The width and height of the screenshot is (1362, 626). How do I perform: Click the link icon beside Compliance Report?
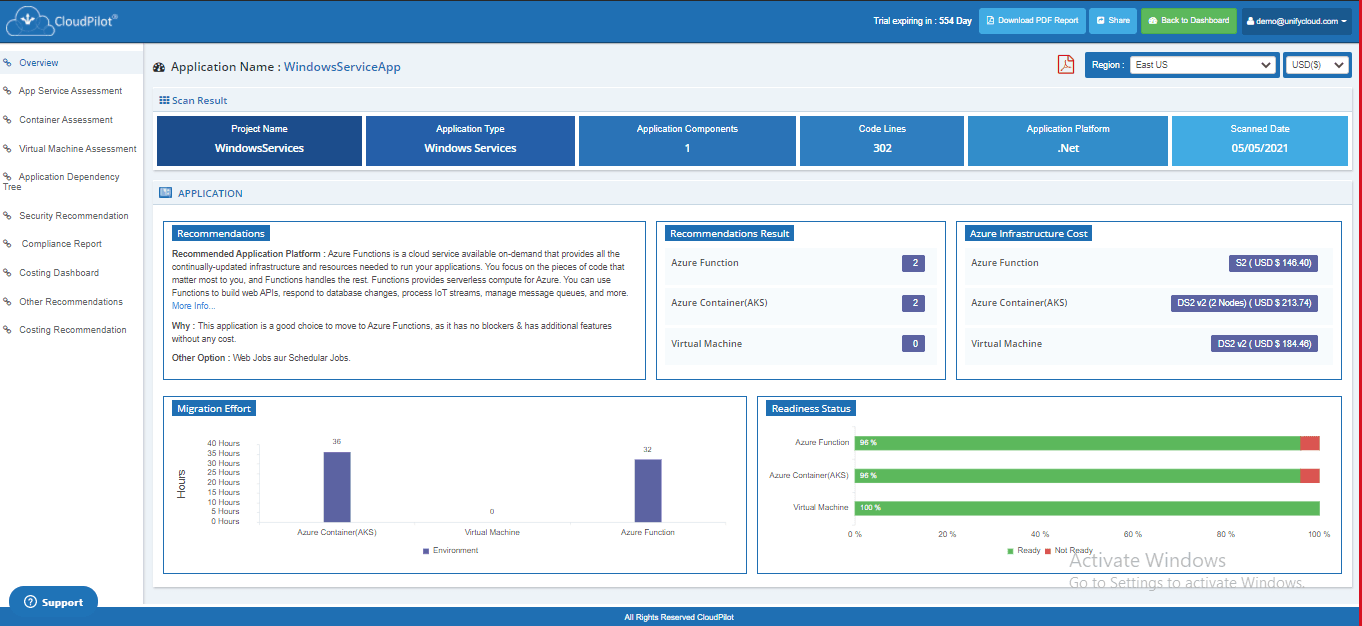click(x=7, y=244)
